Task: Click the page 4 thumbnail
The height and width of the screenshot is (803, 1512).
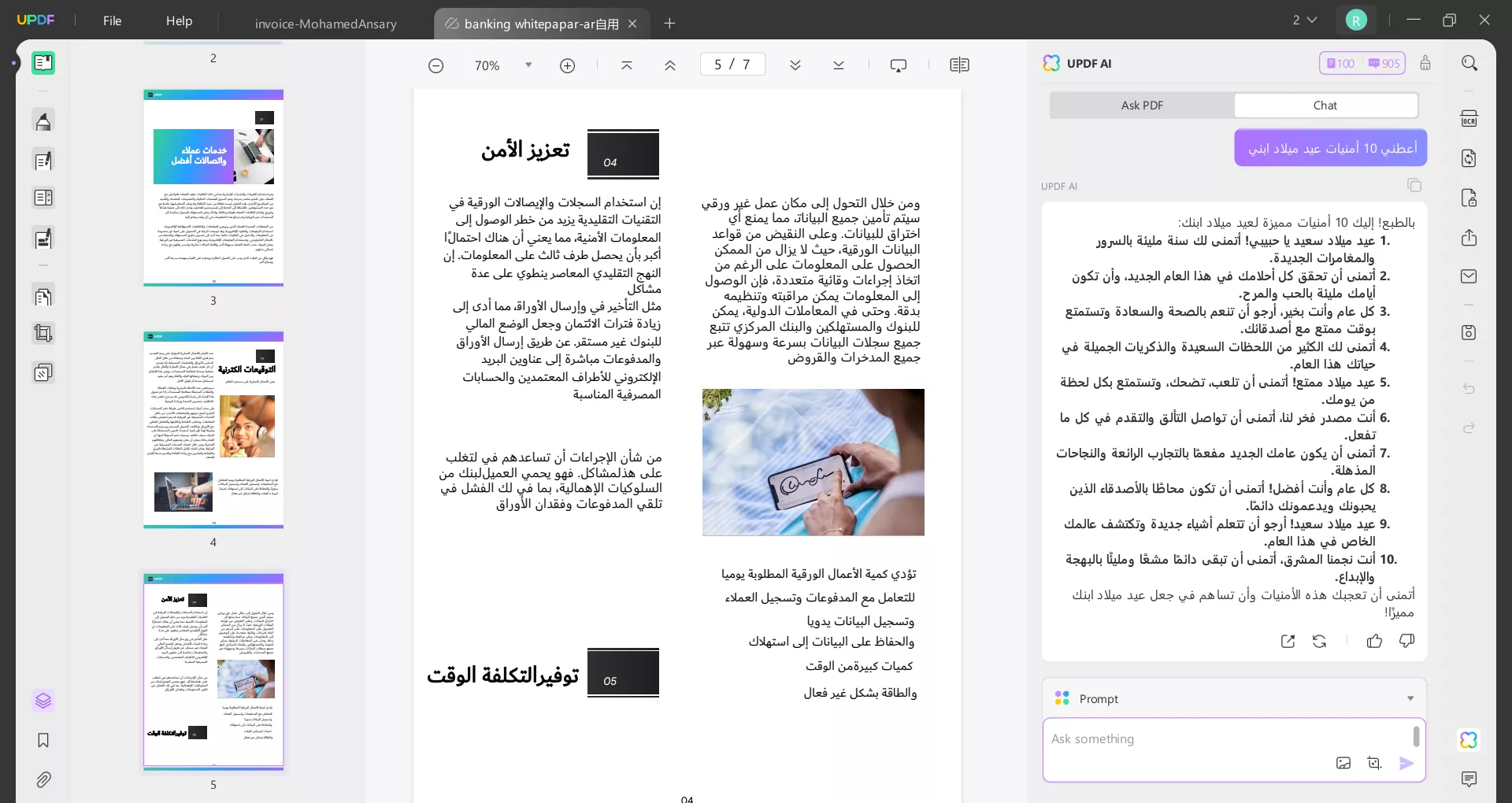Action: 213,431
